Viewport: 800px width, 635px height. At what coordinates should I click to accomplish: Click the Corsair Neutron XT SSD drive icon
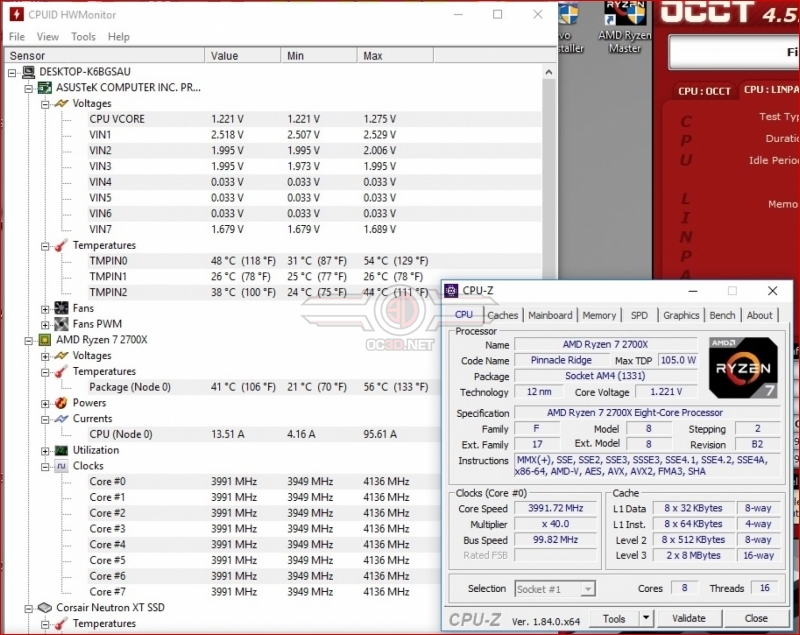click(45, 607)
